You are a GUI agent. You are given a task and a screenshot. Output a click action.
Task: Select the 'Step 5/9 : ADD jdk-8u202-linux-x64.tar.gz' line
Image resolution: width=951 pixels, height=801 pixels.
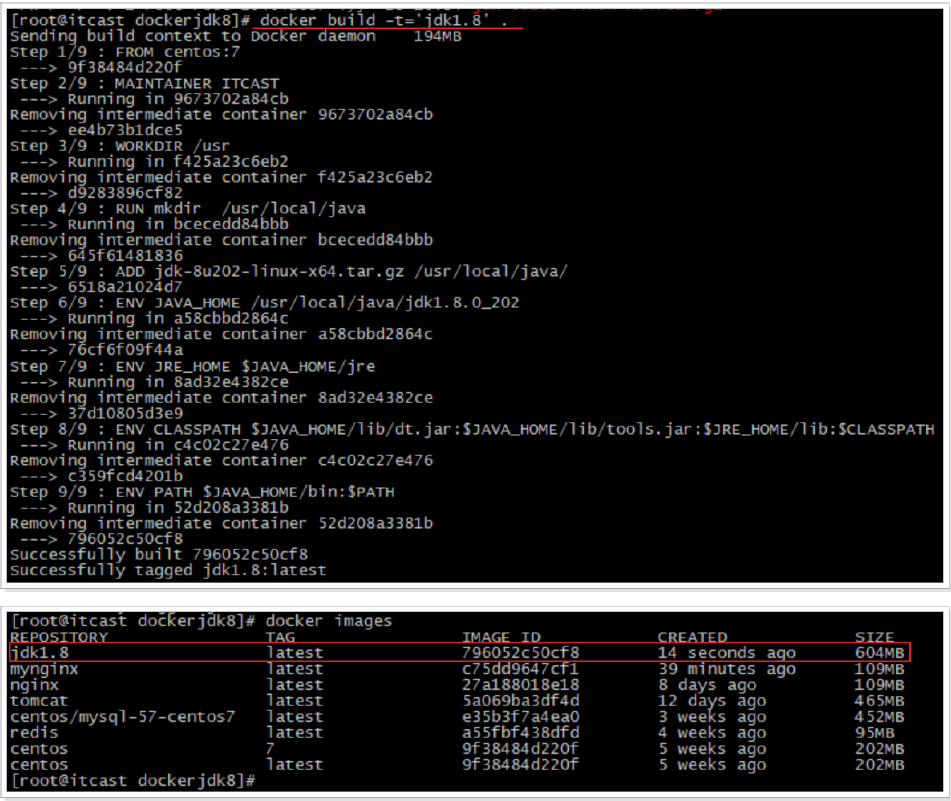289,271
